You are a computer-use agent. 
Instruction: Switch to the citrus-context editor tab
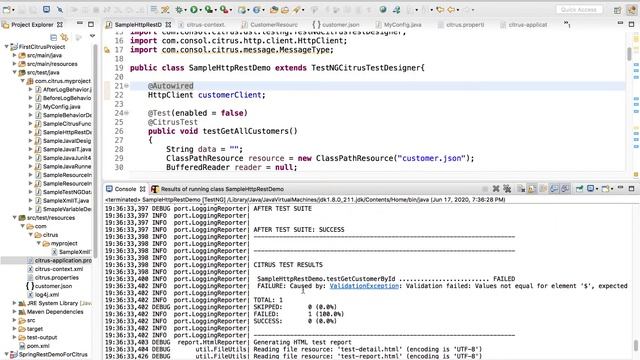(x=202, y=24)
